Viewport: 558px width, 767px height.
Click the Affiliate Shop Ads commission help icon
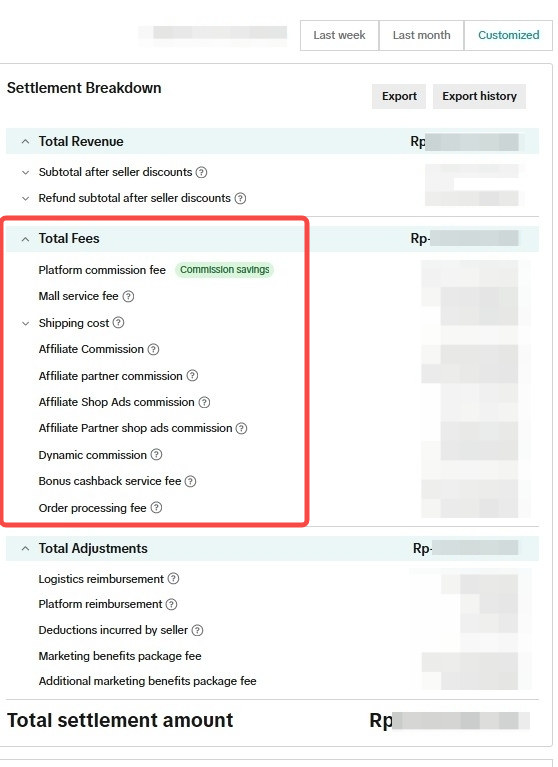pyautogui.click(x=204, y=402)
